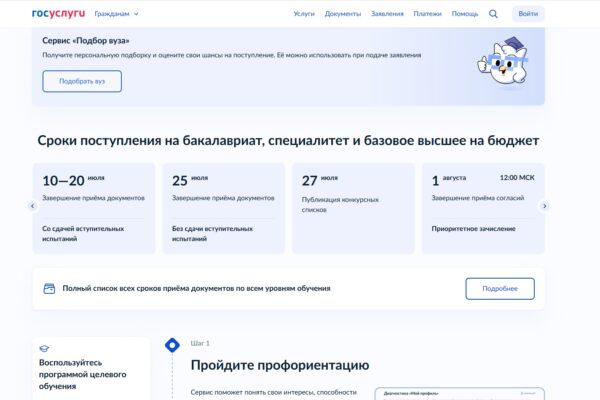Click the Со сдачей вступительных испытаний text

83,233
